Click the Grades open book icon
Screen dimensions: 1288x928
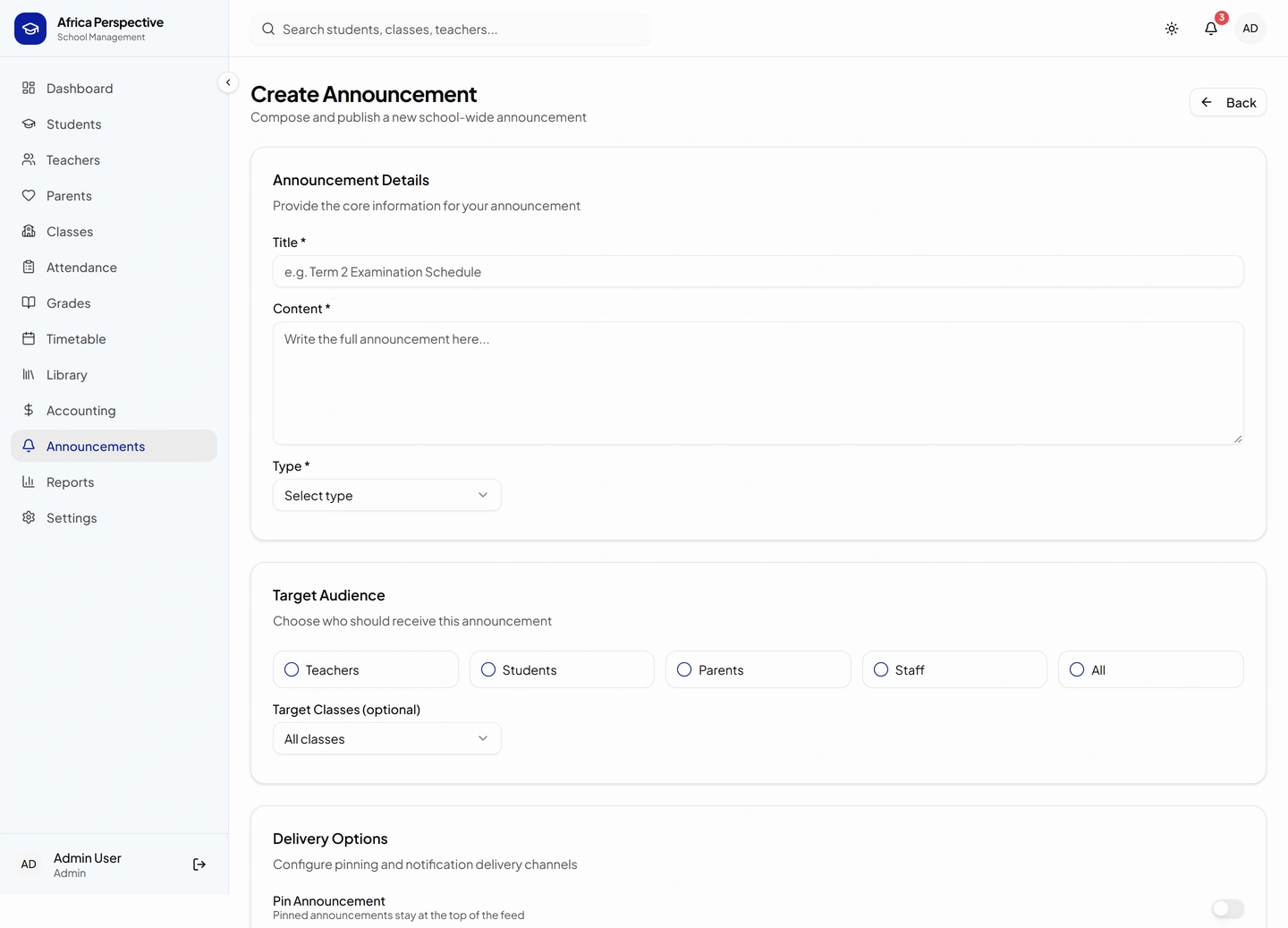click(29, 302)
